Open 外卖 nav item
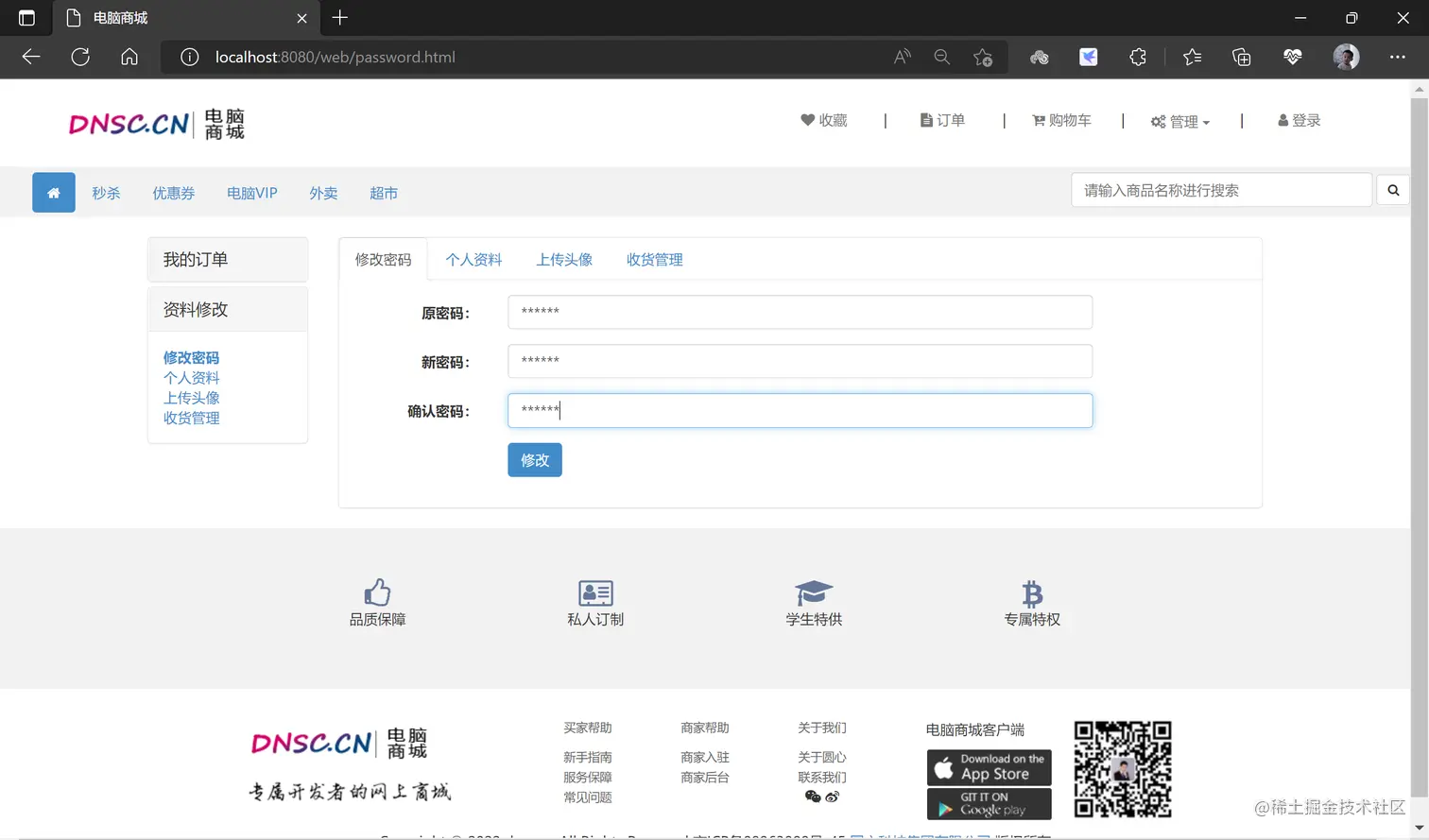Viewport: 1429px width, 840px height. 323,193
